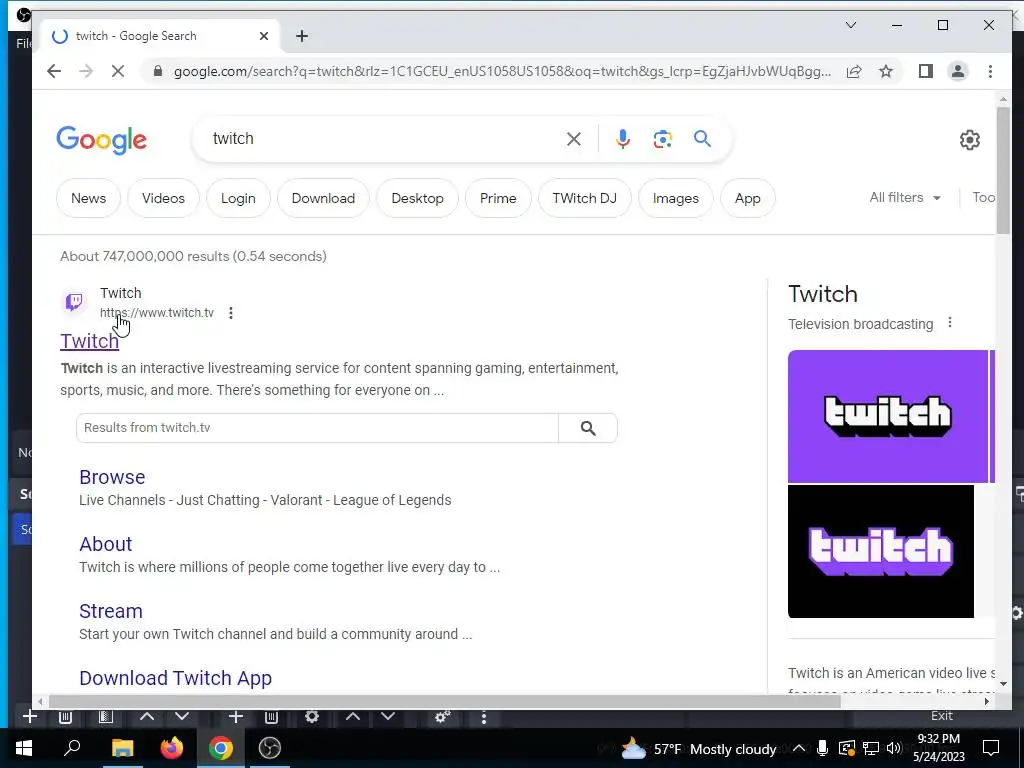Click the page's vertical scrollbar thumb
The image size is (1024, 768).
1003,170
